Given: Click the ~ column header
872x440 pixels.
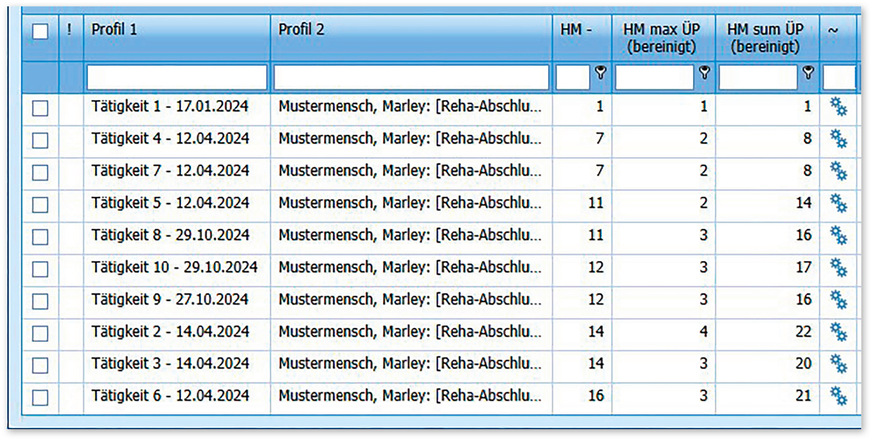Looking at the screenshot, I should click(838, 38).
